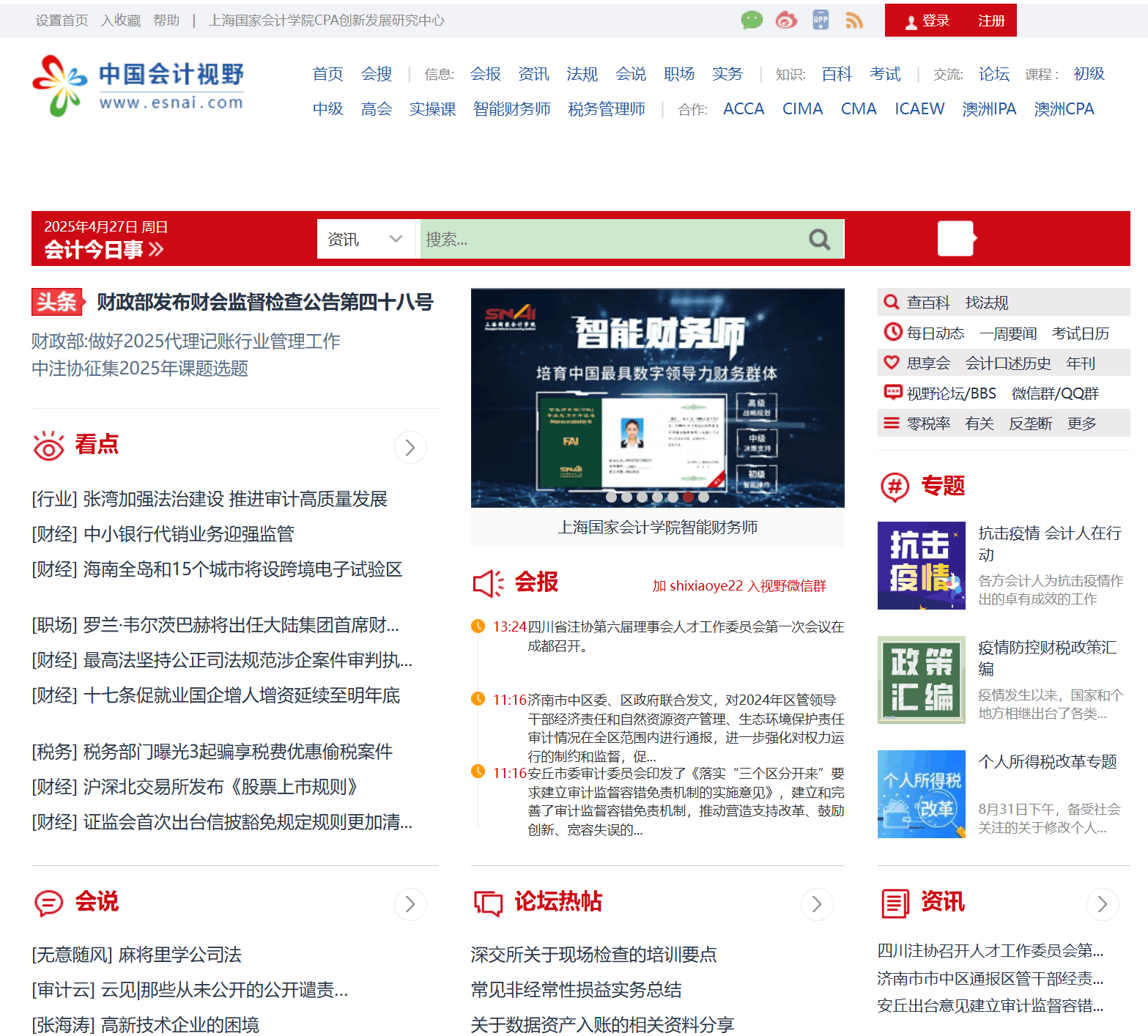Open the 抗击疫情 topic thumbnail
This screenshot has height=1036, width=1148.
pyautogui.click(x=921, y=566)
